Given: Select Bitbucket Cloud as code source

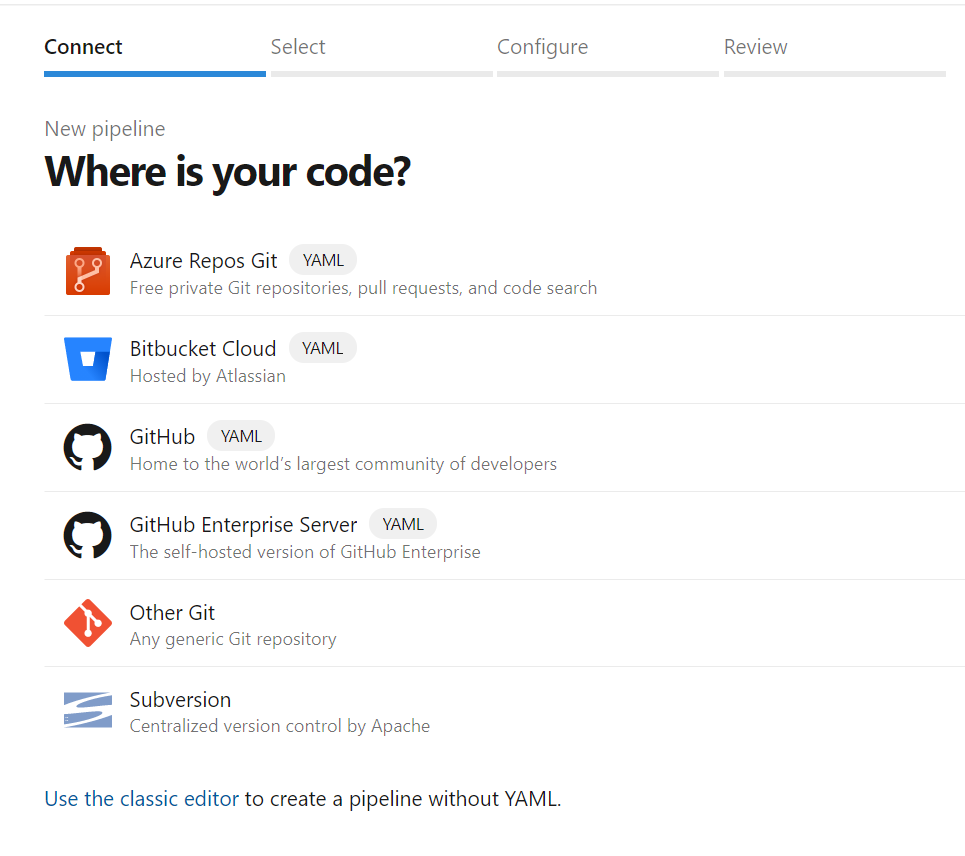Looking at the screenshot, I should coord(202,349).
